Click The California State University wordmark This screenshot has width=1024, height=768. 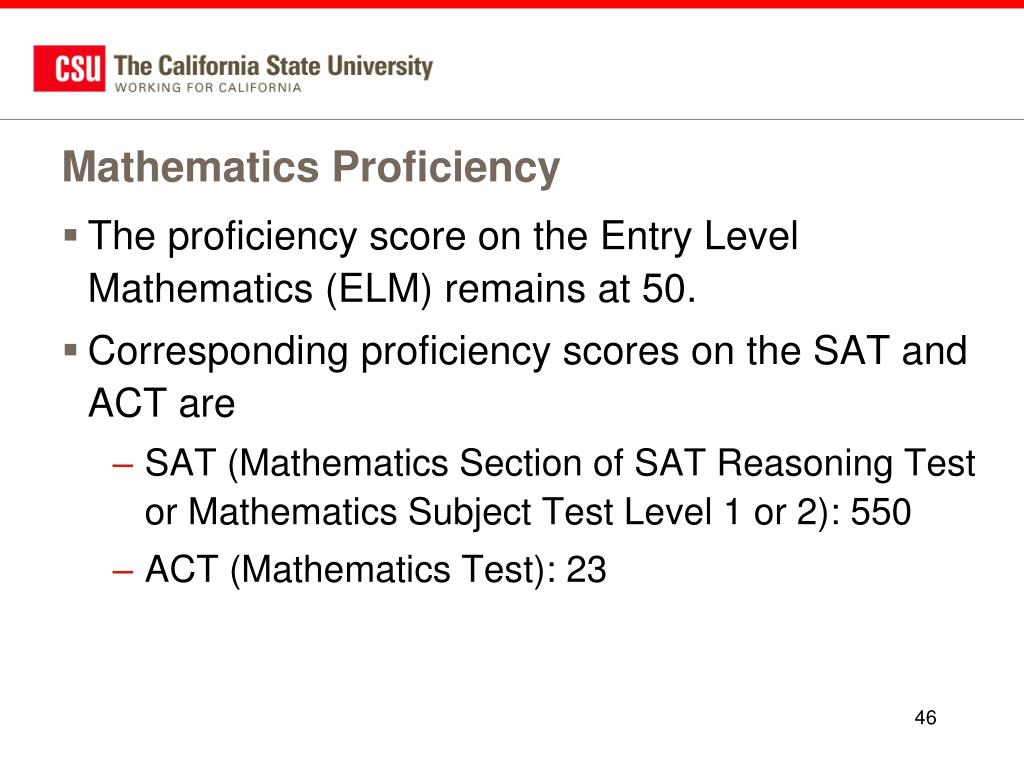point(273,66)
